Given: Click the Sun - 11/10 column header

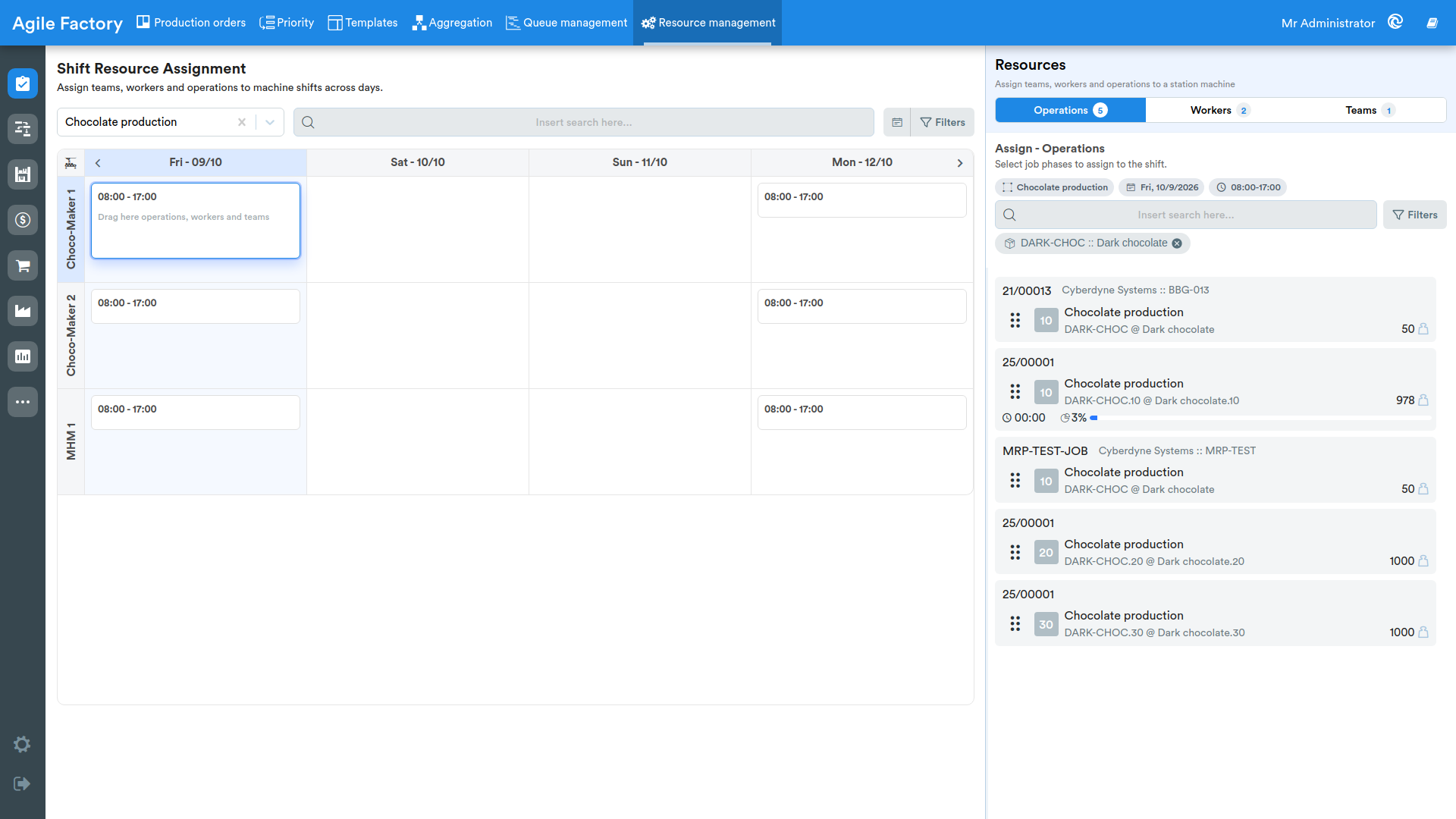Looking at the screenshot, I should 640,163.
